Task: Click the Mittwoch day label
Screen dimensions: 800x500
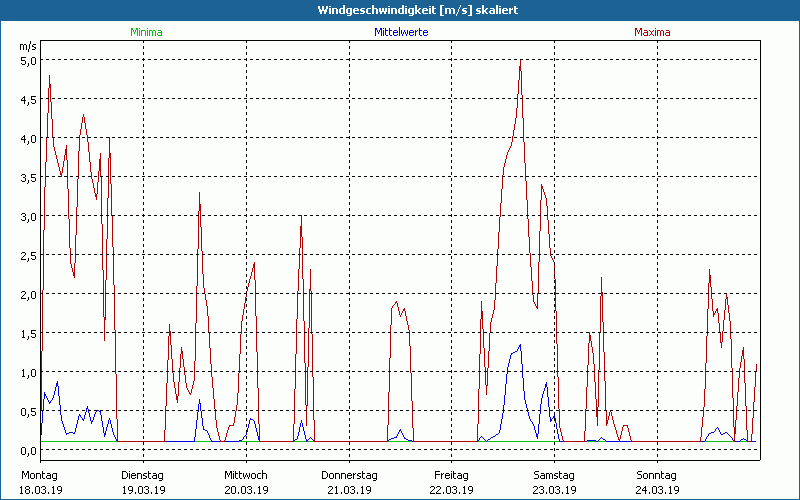Action: 245,475
